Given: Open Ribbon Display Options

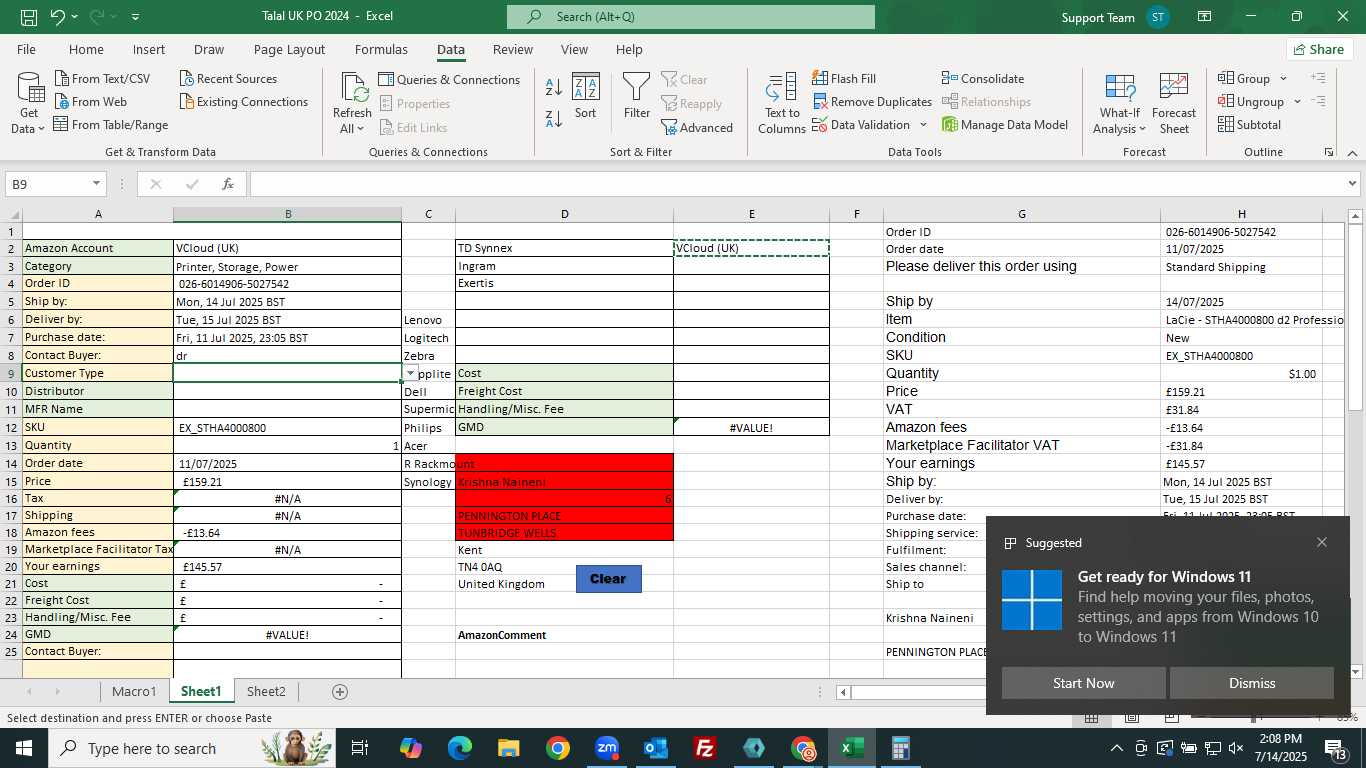Looking at the screenshot, I should coord(1205,17).
